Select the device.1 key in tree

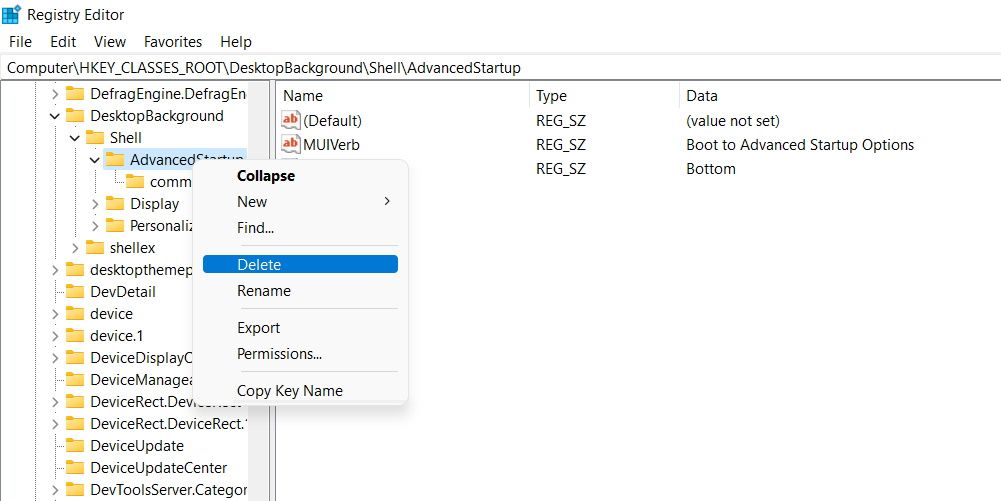[116, 336]
